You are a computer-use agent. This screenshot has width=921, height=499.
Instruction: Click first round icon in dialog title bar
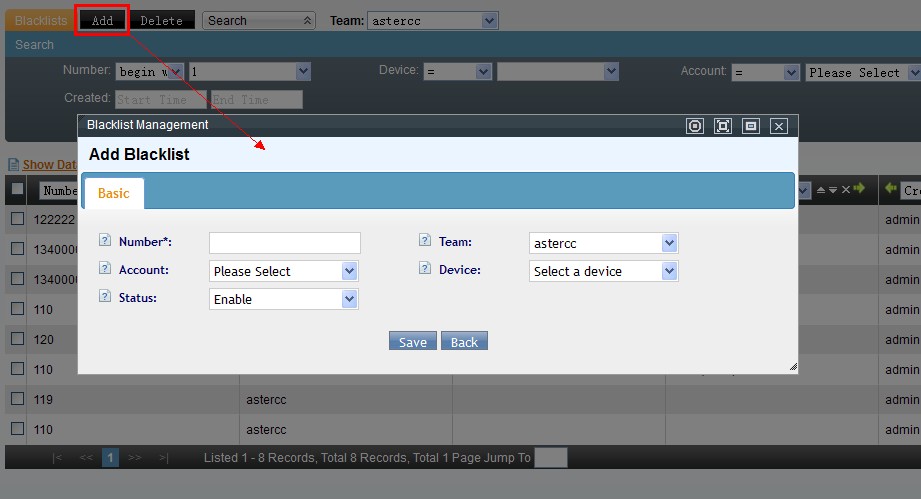[695, 125]
